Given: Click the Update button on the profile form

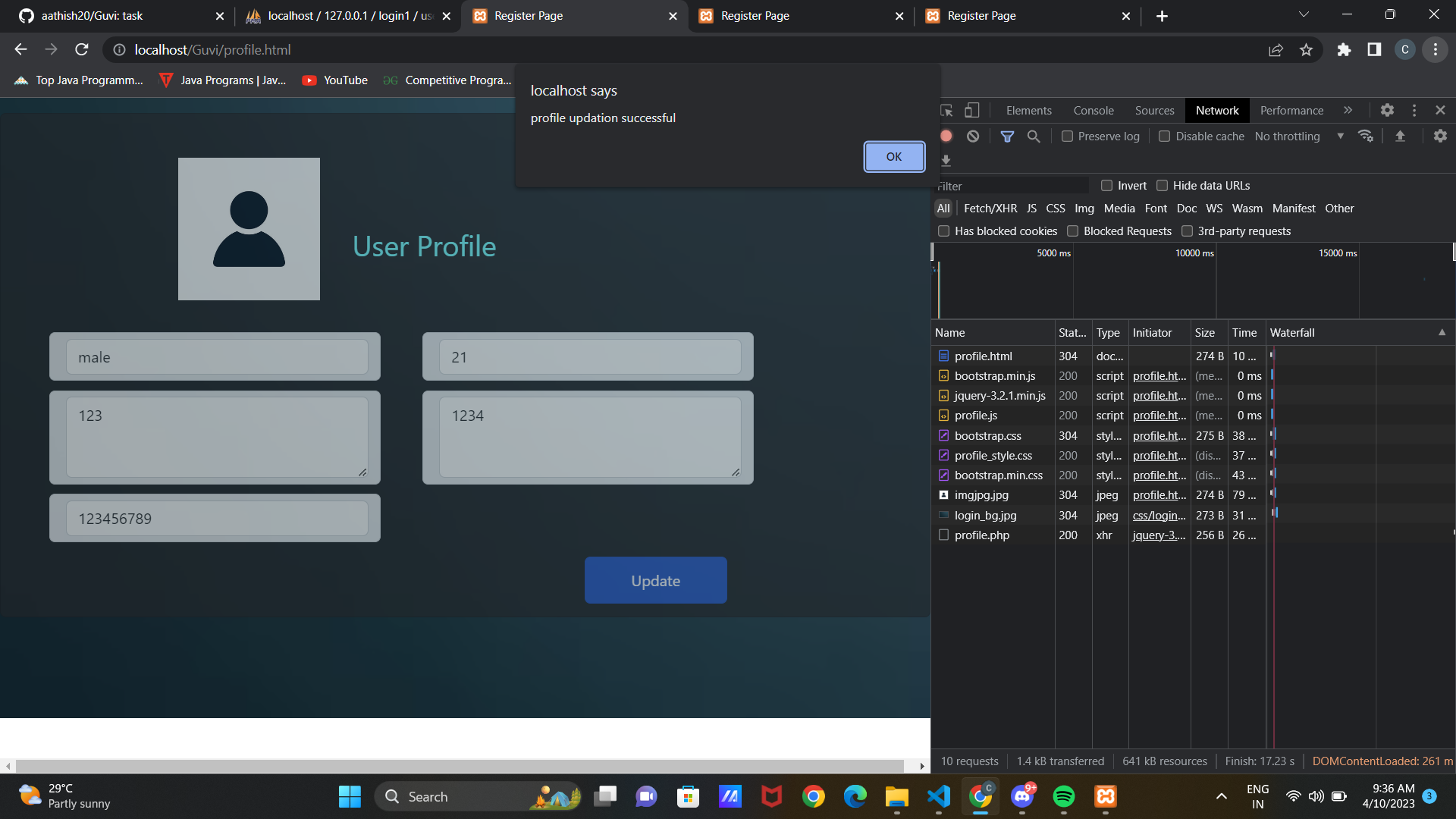Looking at the screenshot, I should (x=655, y=580).
